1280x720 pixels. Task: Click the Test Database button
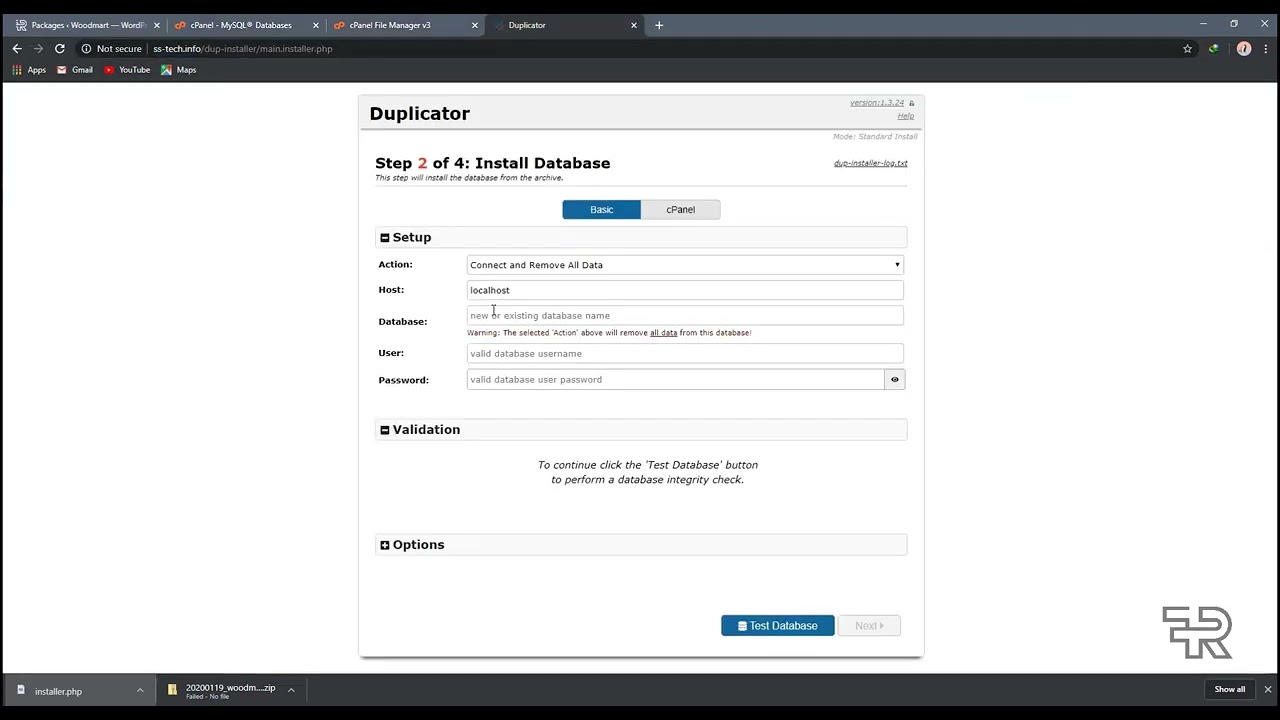777,626
